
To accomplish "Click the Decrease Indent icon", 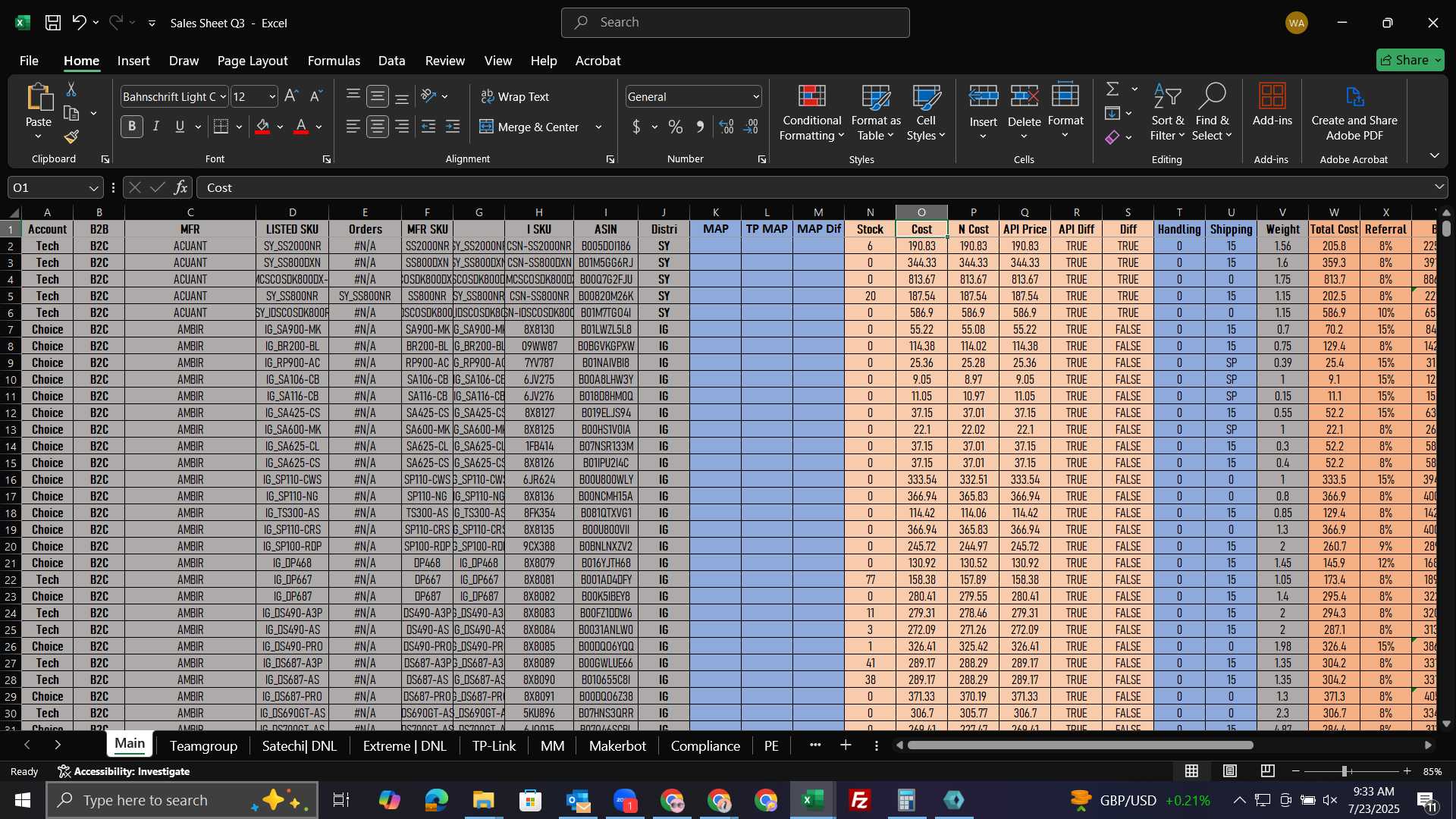I will point(428,127).
